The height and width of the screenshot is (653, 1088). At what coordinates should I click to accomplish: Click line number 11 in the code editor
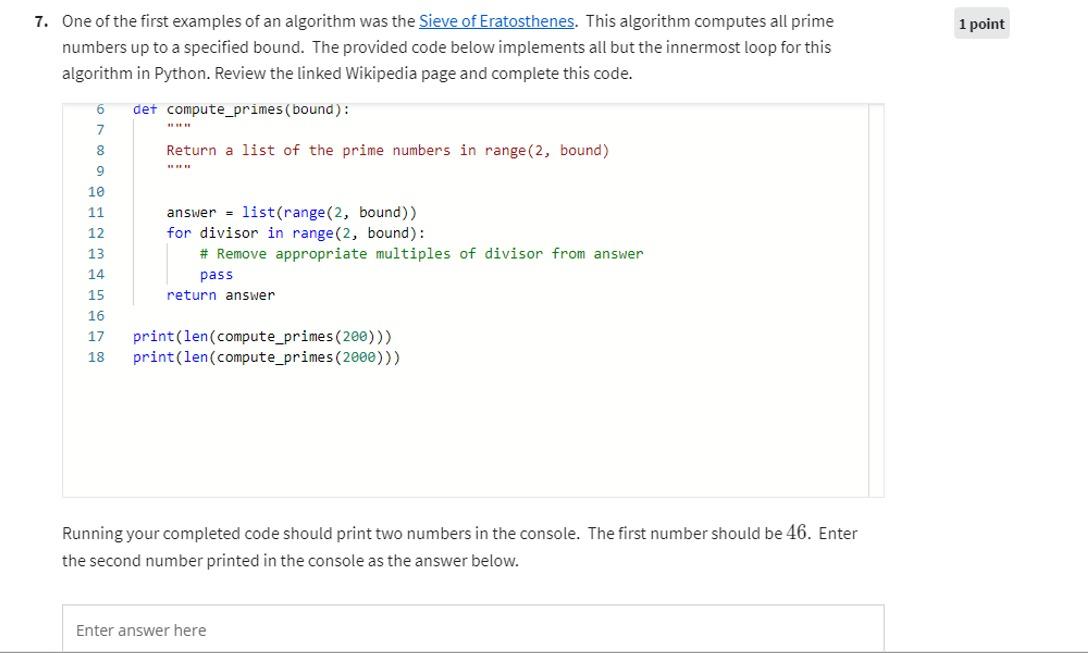pyautogui.click(x=97, y=212)
